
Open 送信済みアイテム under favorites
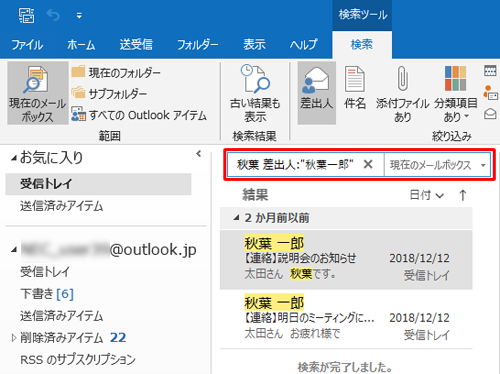click(61, 206)
